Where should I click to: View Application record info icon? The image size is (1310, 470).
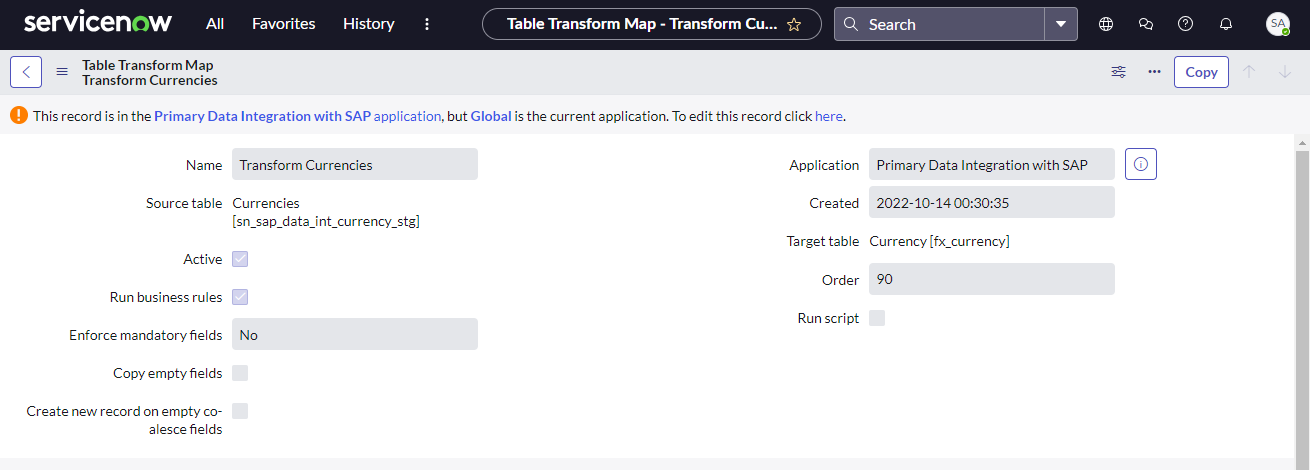1141,164
